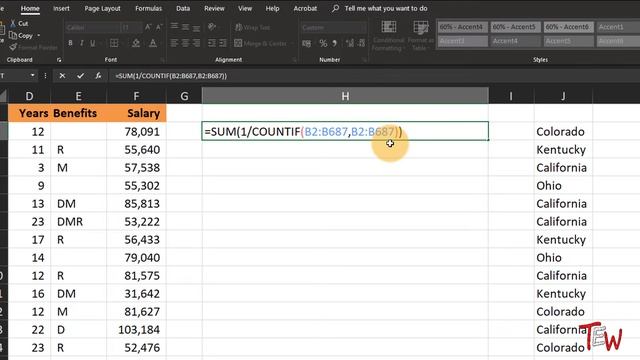Click the Bottom Align icon
This screenshot has width=640, height=360.
click(196, 27)
